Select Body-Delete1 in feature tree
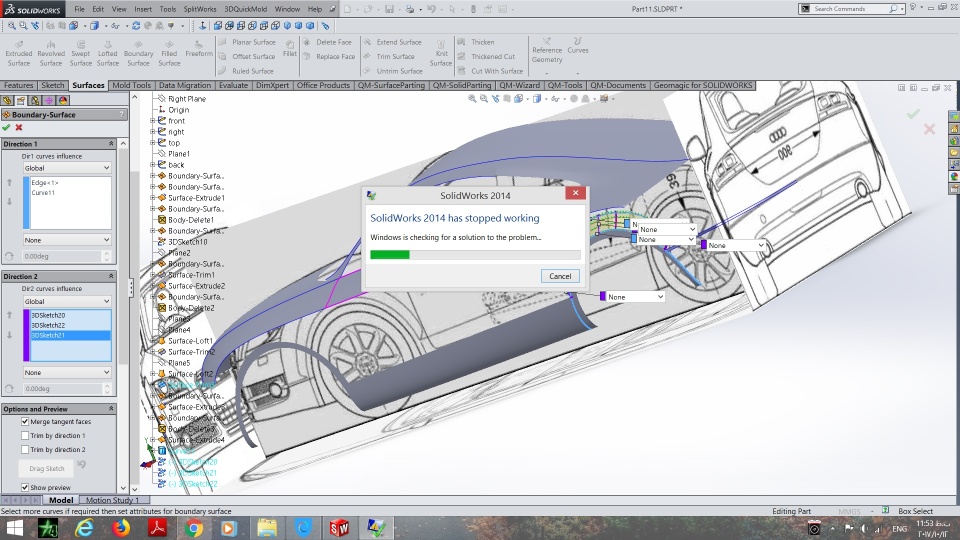960x540 pixels. [190, 220]
